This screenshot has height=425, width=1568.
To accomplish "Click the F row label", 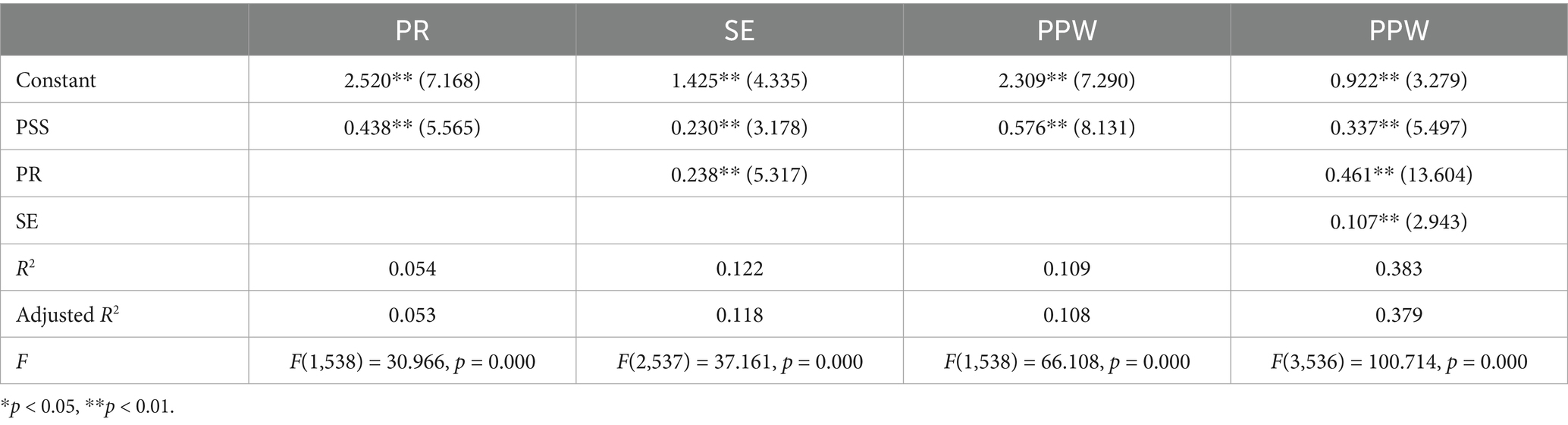I will click(x=23, y=362).
